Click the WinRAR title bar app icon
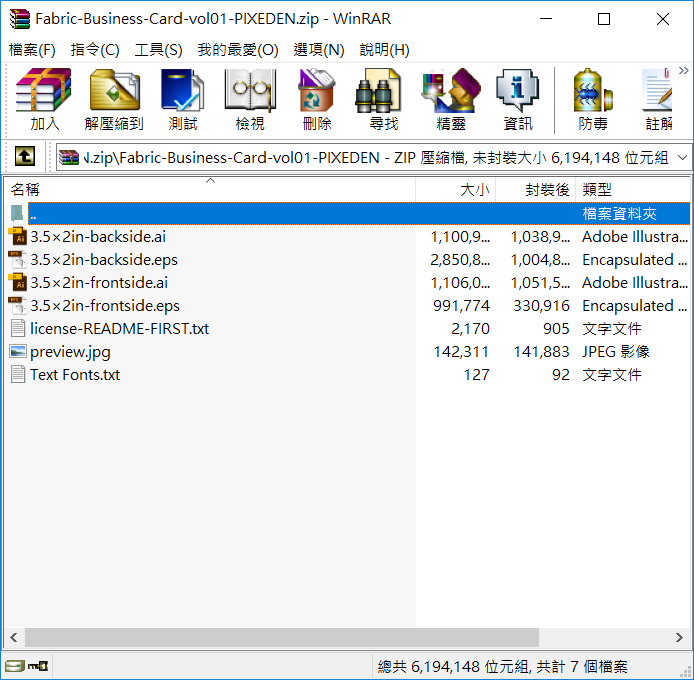Screen dimensions: 694x680 pos(19,19)
